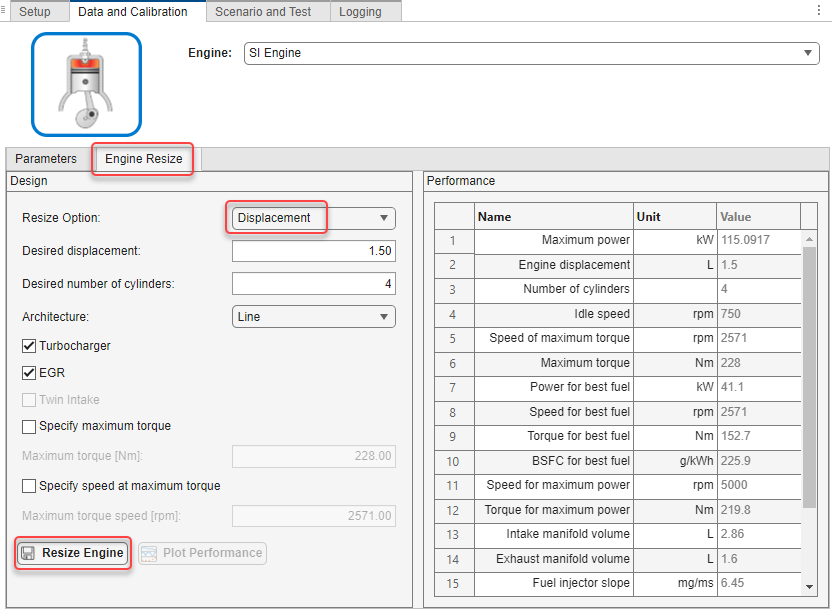Screen dimensions: 832x615
Task: Check Specify speed at maximum torque
Action: point(29,486)
